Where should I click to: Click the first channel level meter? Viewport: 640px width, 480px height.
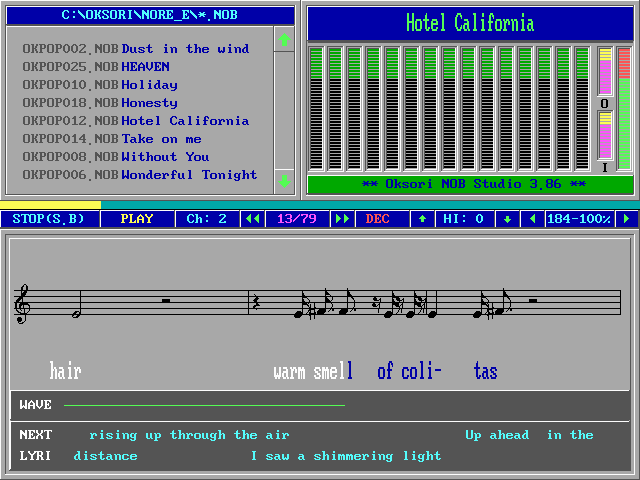[316, 109]
